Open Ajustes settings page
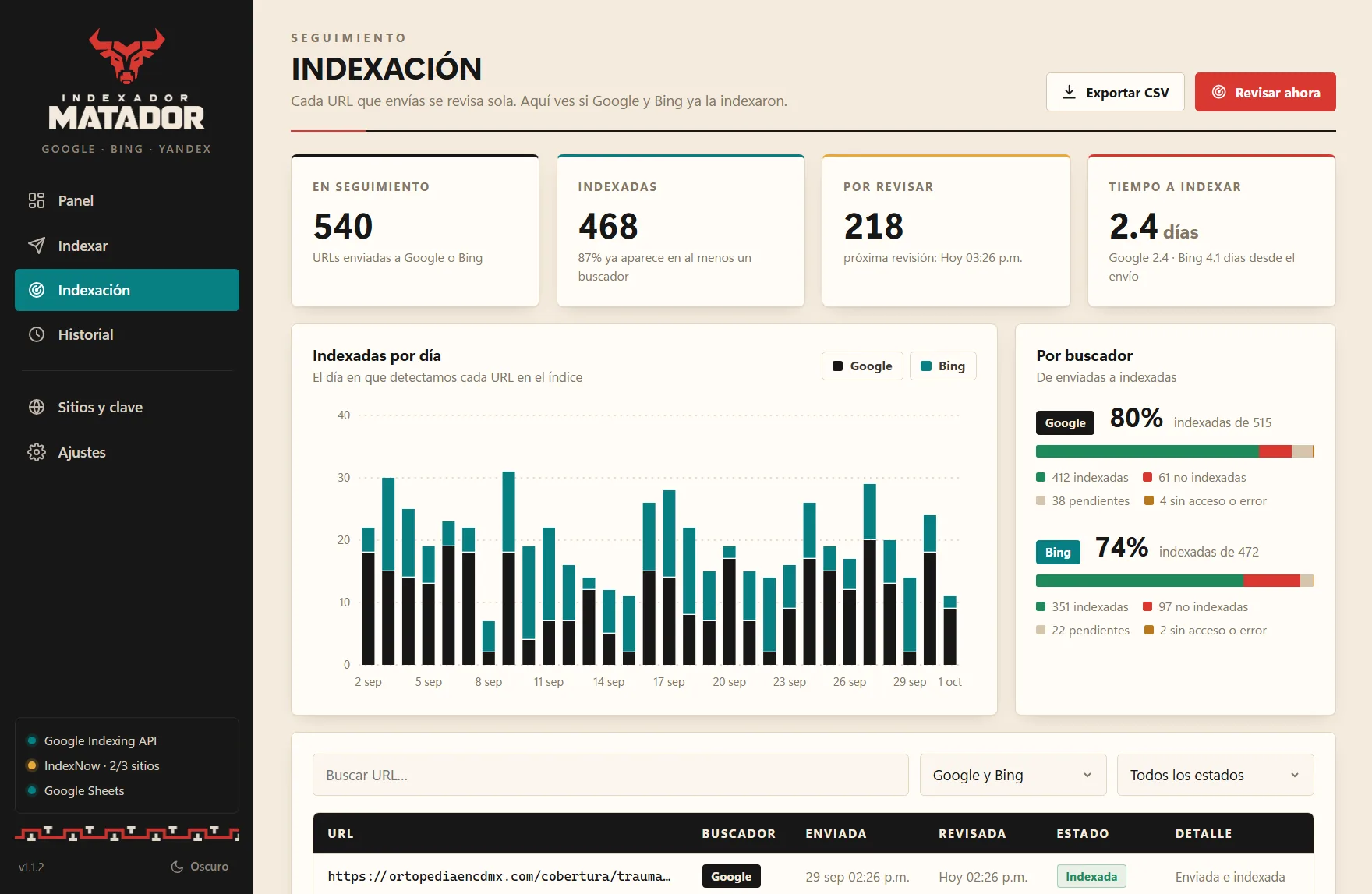1372x894 pixels. click(127, 452)
